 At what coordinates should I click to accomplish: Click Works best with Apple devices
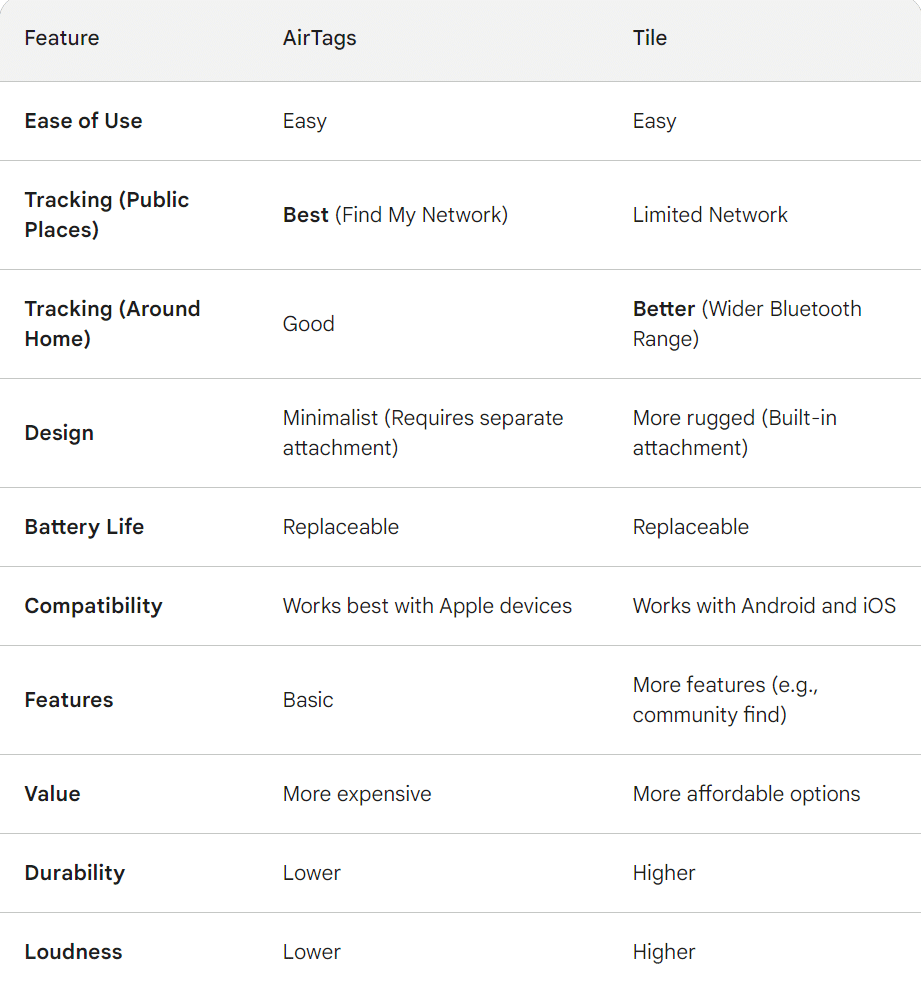click(x=427, y=606)
